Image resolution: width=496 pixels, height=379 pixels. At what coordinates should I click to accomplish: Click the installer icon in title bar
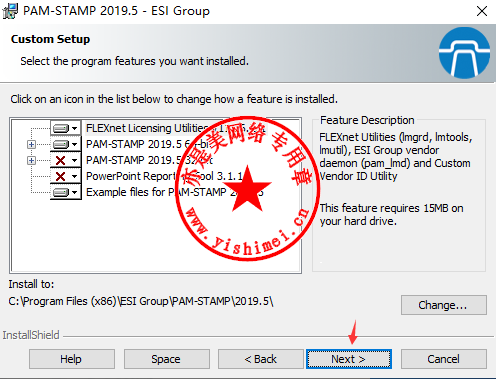tap(10, 11)
